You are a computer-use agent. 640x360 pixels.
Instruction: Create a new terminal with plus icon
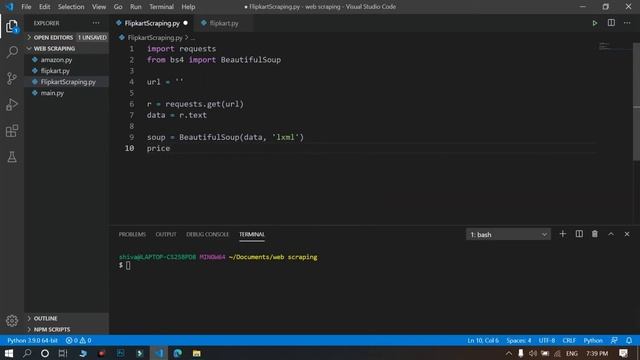point(563,234)
